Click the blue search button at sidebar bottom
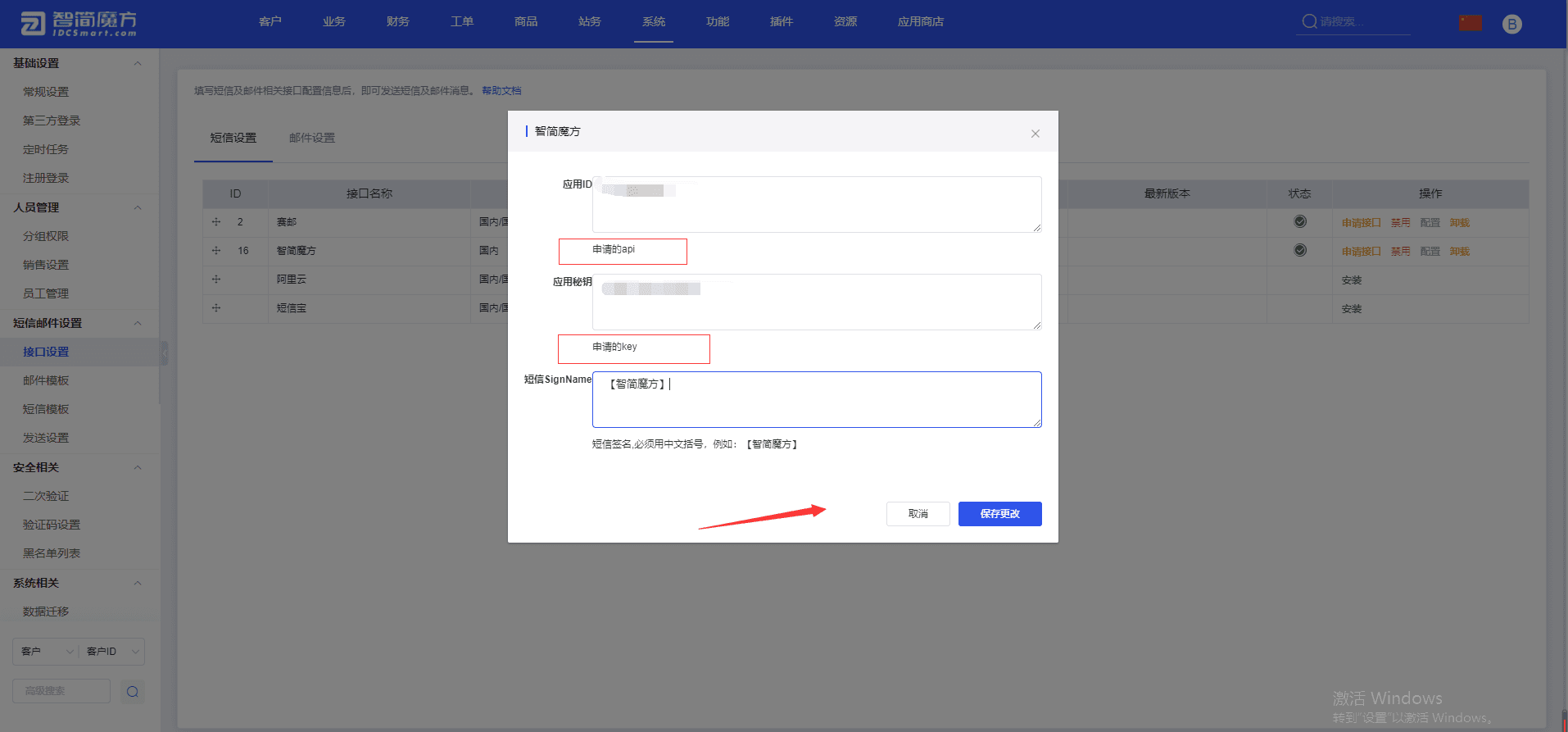Image resolution: width=1568 pixels, height=732 pixels. (x=132, y=691)
